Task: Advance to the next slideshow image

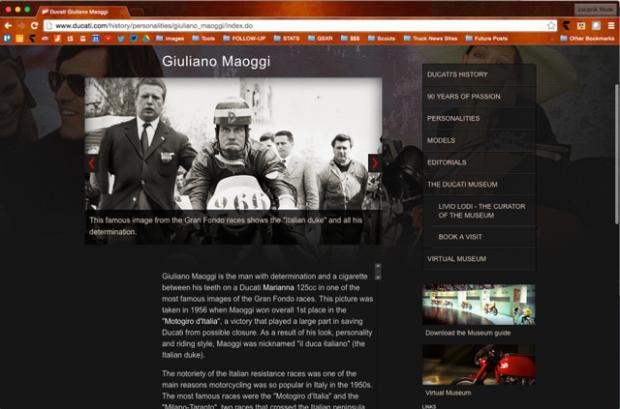Action: click(374, 163)
